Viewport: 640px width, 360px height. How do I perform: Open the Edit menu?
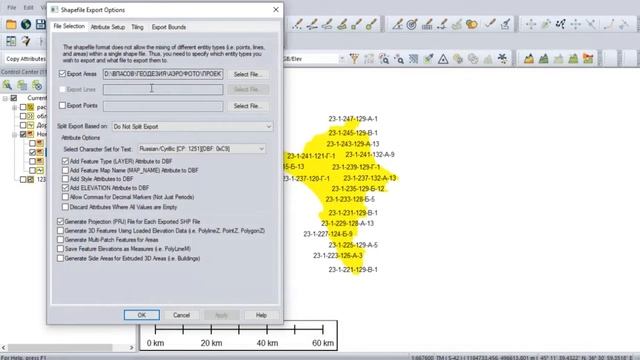coord(28,7)
